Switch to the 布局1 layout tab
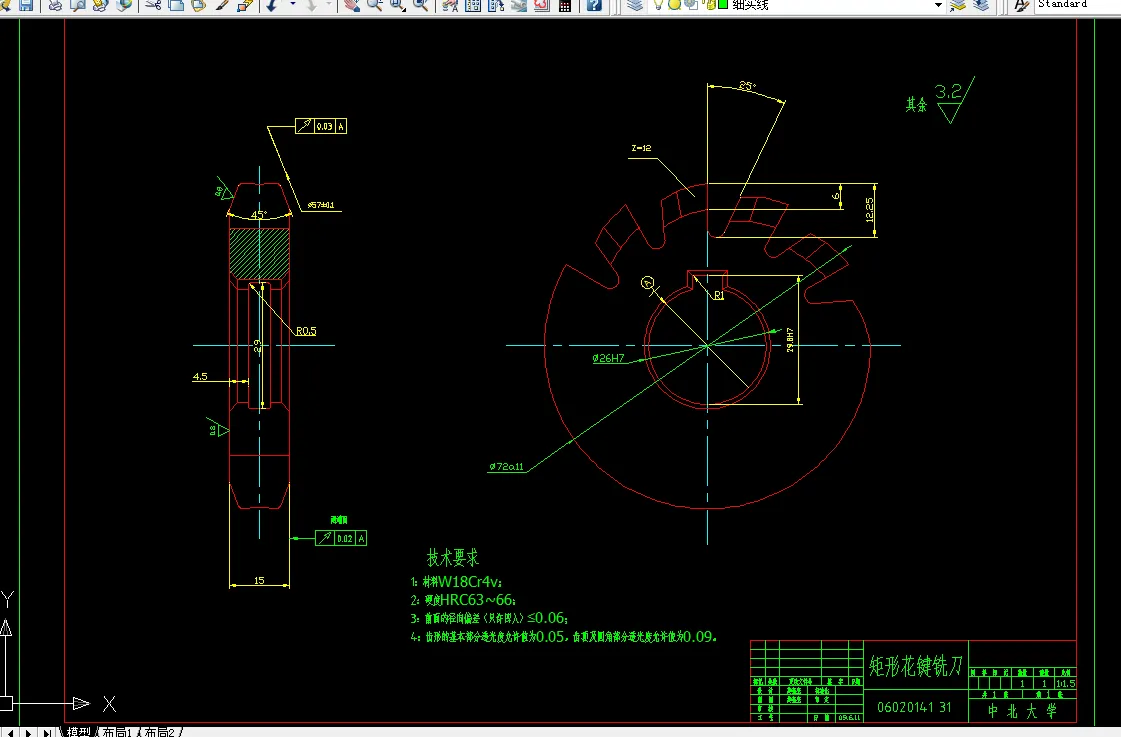The image size is (1121, 737). click(x=118, y=732)
